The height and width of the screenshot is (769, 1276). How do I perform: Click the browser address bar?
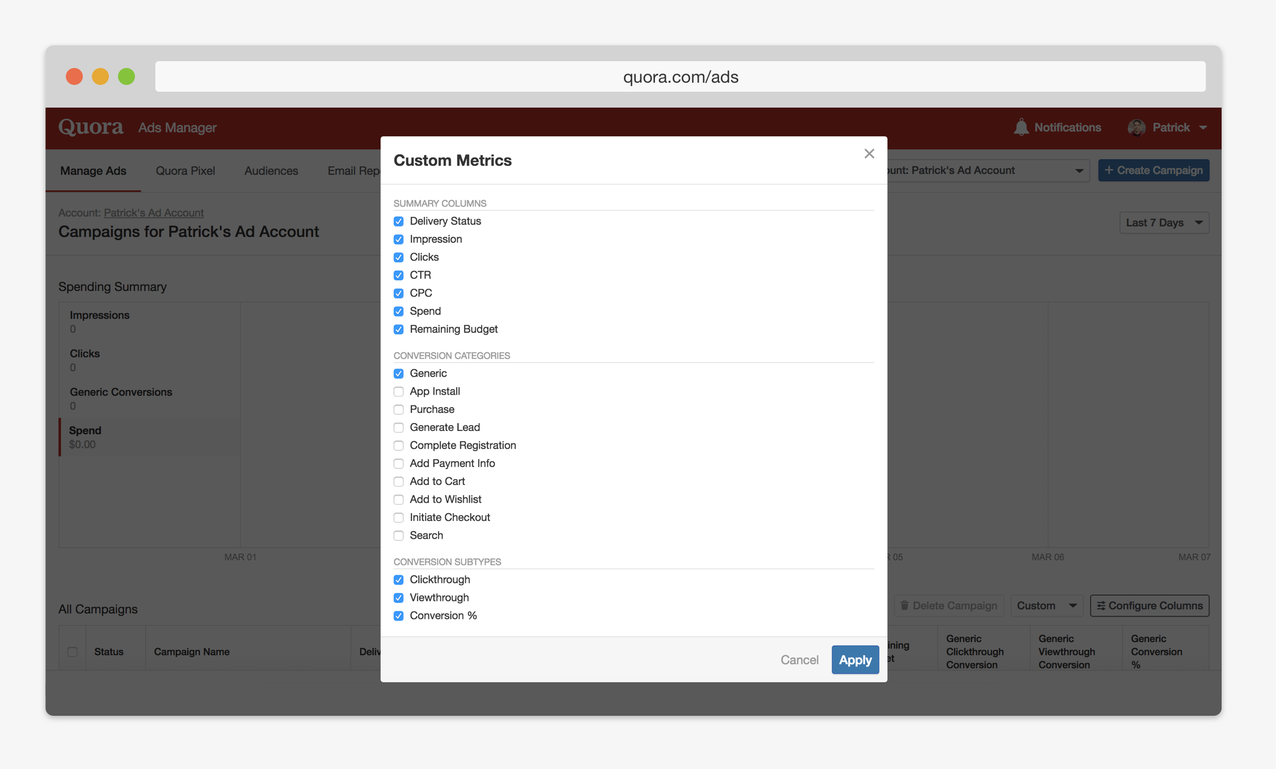(x=680, y=77)
